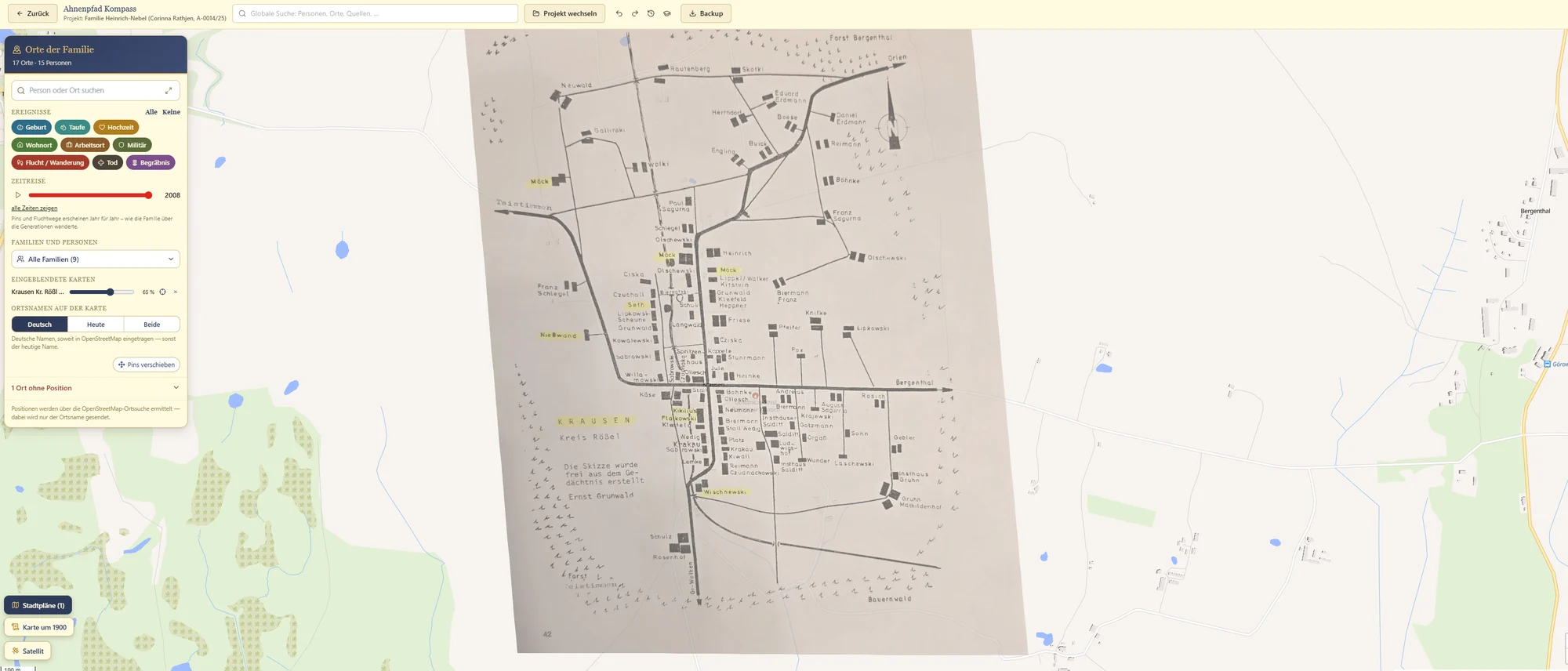This screenshot has height=671, width=1568.
Task: Switch place names to Beide
Action: click(152, 325)
